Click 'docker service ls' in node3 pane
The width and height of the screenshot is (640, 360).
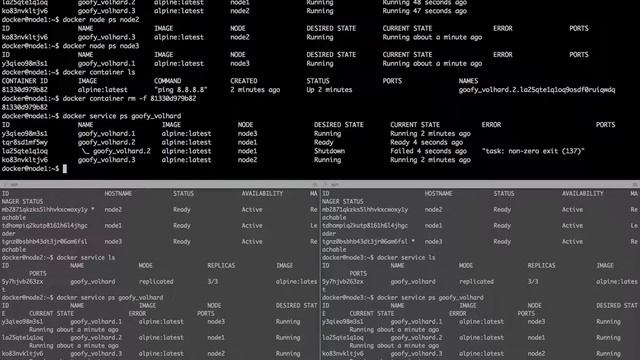point(406,258)
